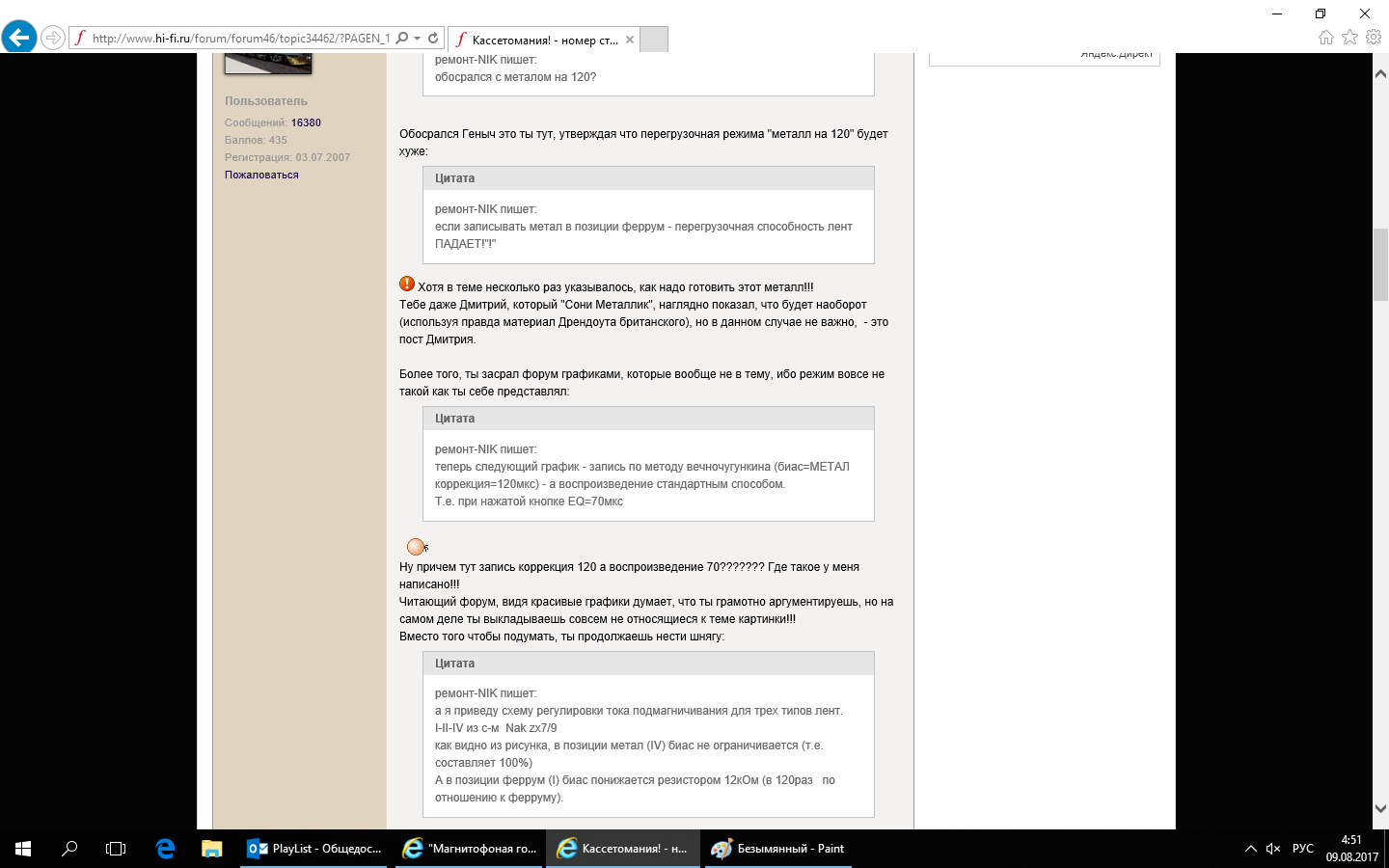Open the Tools gear icon
The height and width of the screenshot is (868, 1389).
point(1374,38)
